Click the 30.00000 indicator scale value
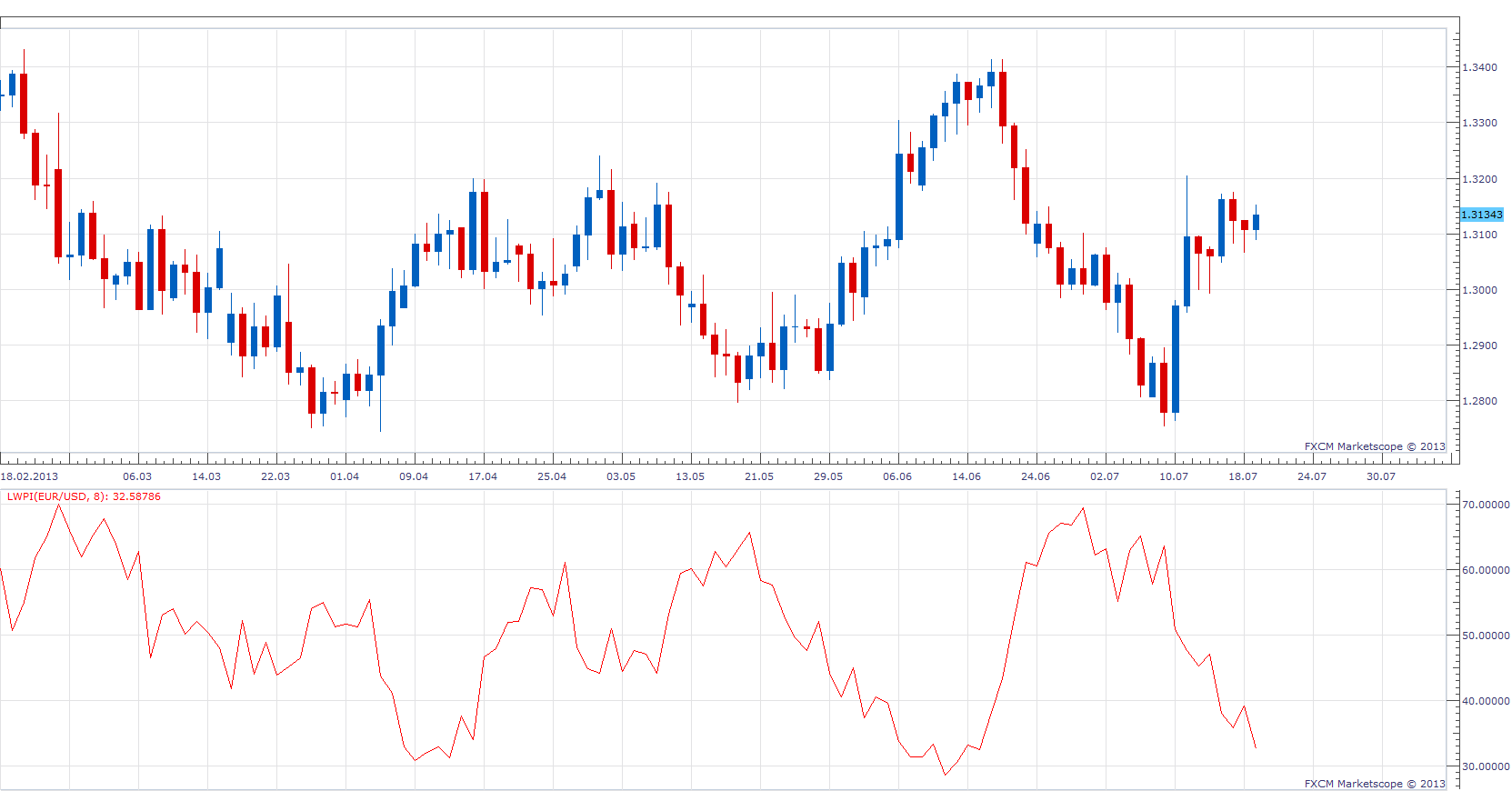This screenshot has height=791, width=1512. (1486, 766)
